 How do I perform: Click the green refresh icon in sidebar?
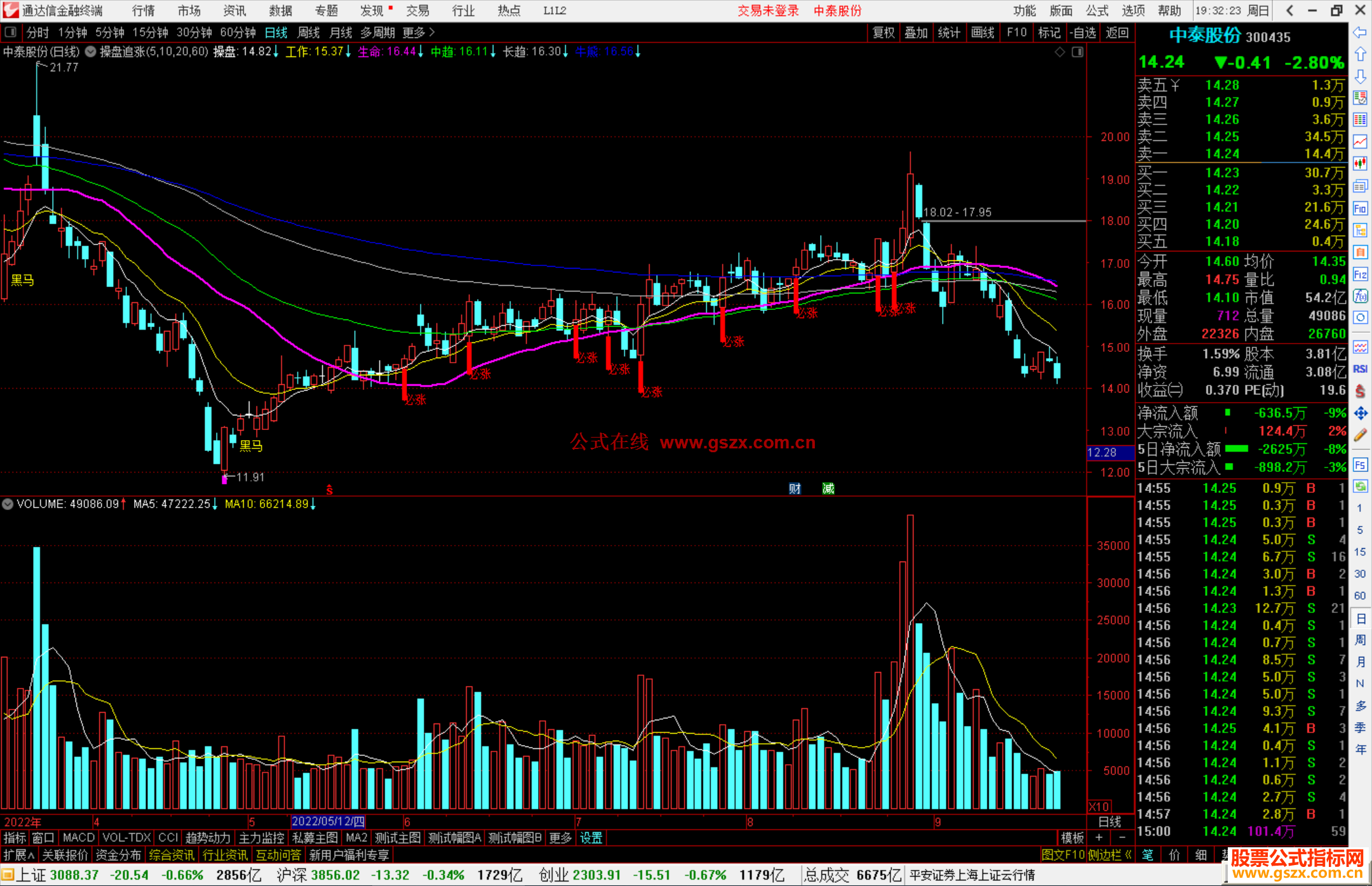click(1360, 487)
